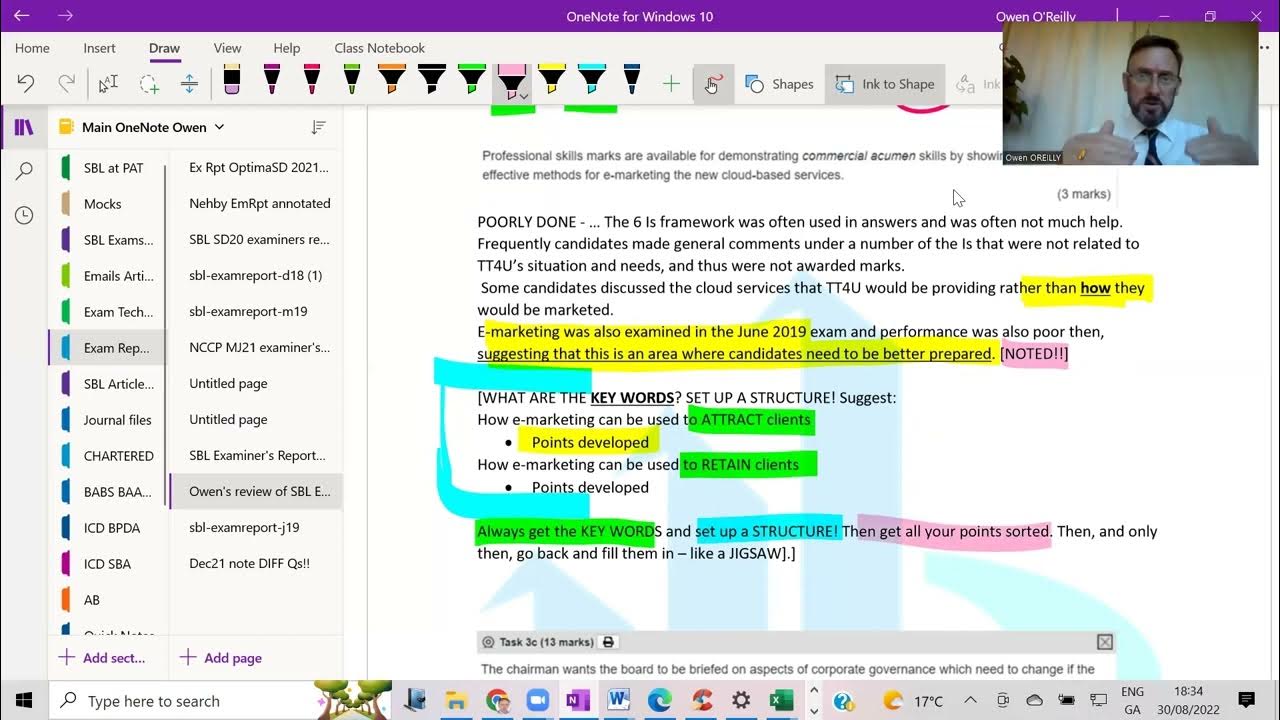Expand the Main OneNote Owen notebook dropdown

click(x=219, y=127)
